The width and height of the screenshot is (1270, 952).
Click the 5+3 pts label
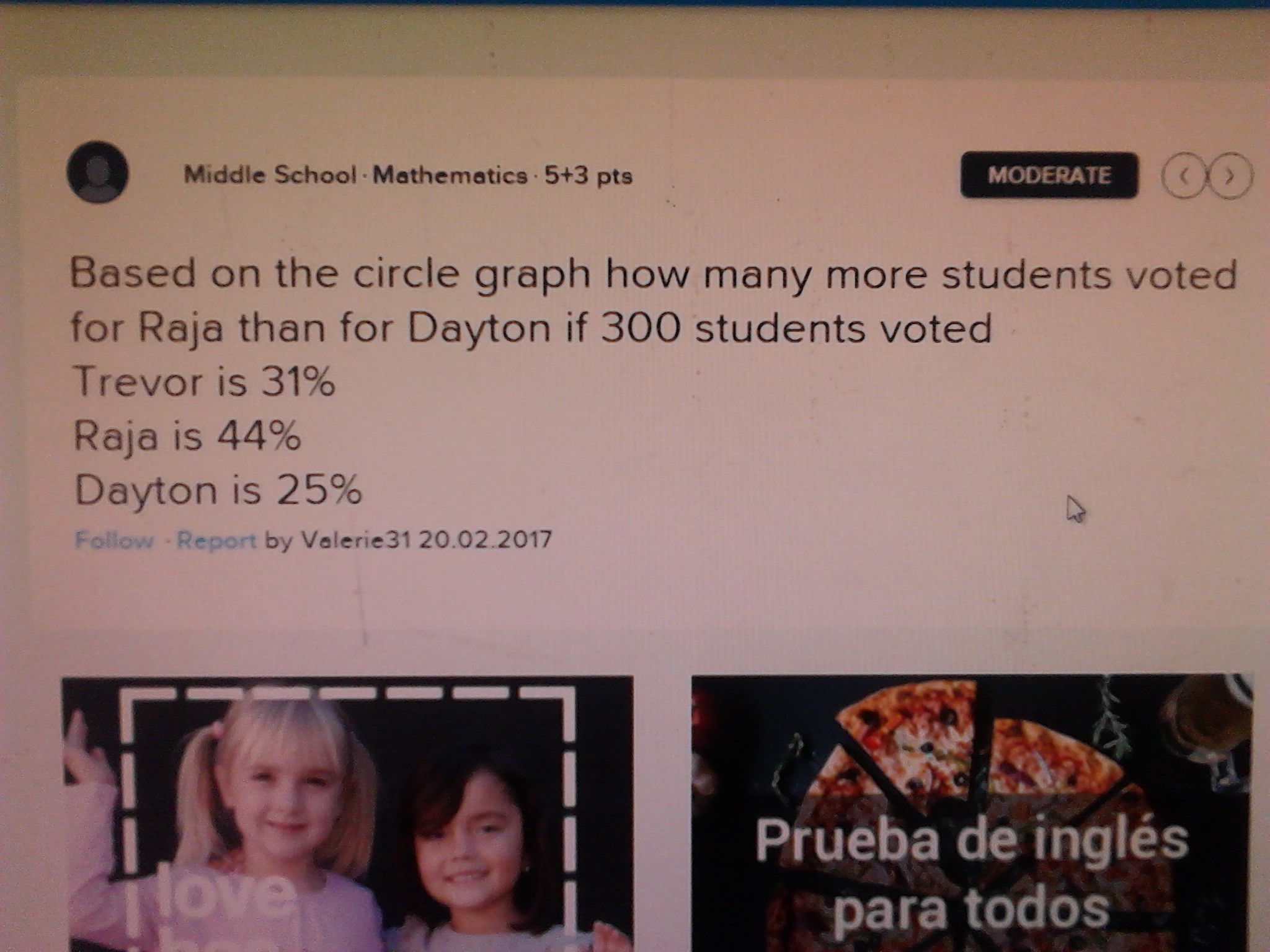point(588,175)
